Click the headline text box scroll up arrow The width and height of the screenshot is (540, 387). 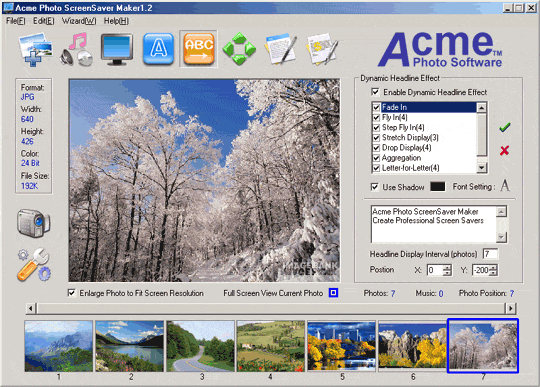click(x=501, y=211)
